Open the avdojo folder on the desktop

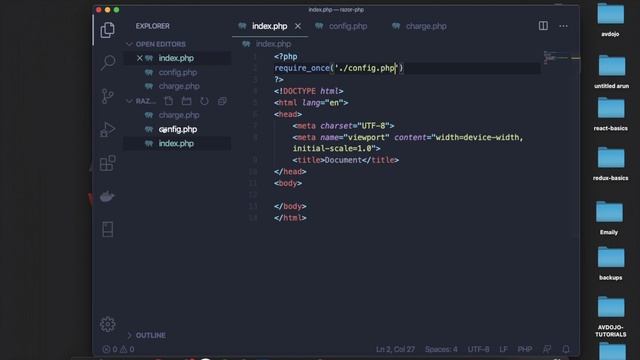coord(611,19)
